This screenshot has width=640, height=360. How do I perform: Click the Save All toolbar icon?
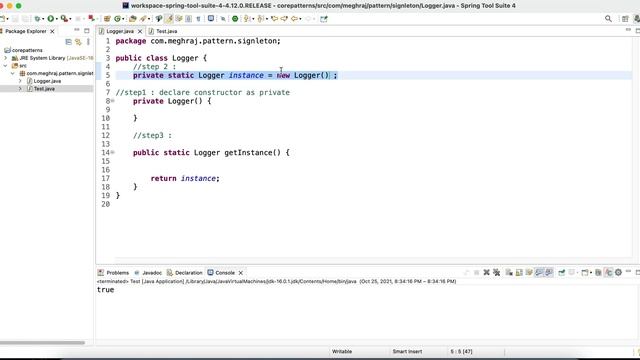point(25,19)
